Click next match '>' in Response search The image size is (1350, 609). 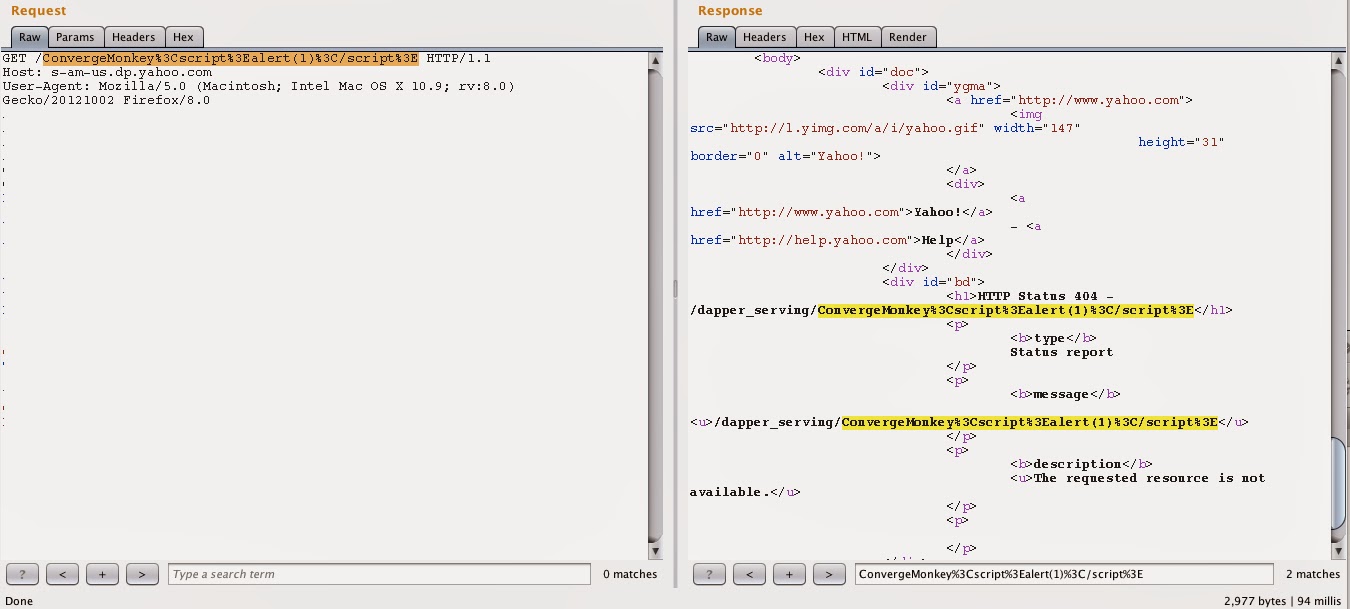829,574
